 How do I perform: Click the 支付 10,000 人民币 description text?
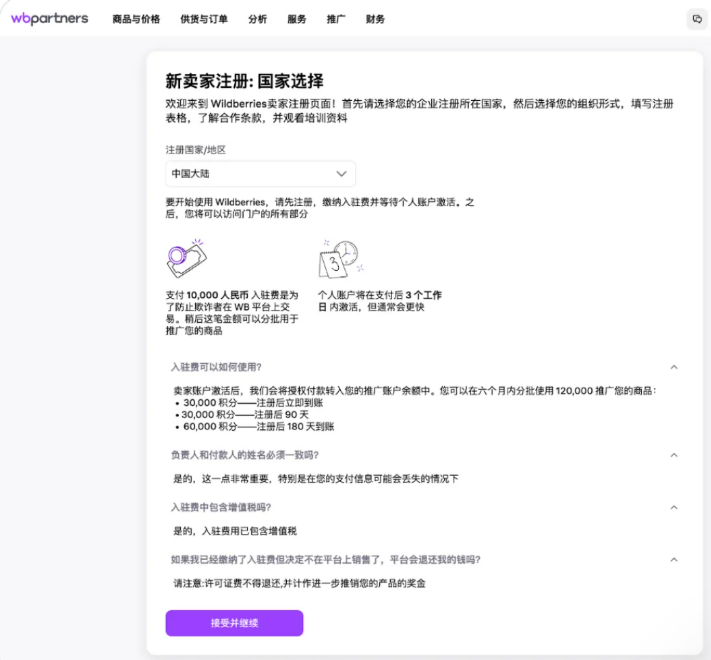pyautogui.click(x=232, y=313)
